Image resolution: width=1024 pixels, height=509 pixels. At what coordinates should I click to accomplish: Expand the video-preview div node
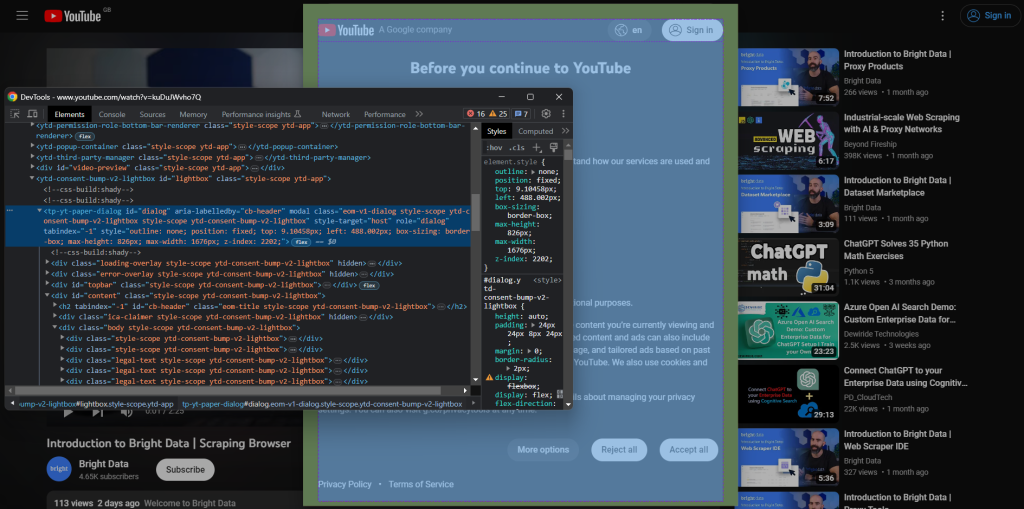coord(33,168)
